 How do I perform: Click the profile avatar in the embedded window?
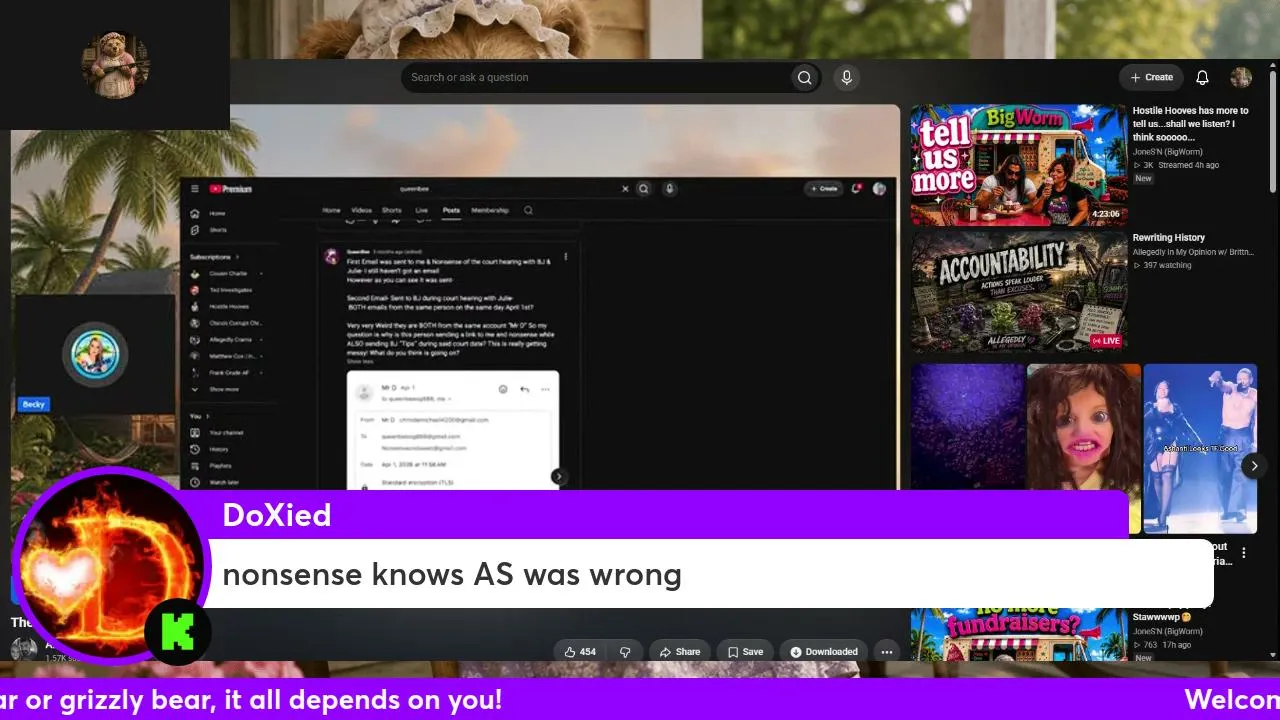coord(879,188)
